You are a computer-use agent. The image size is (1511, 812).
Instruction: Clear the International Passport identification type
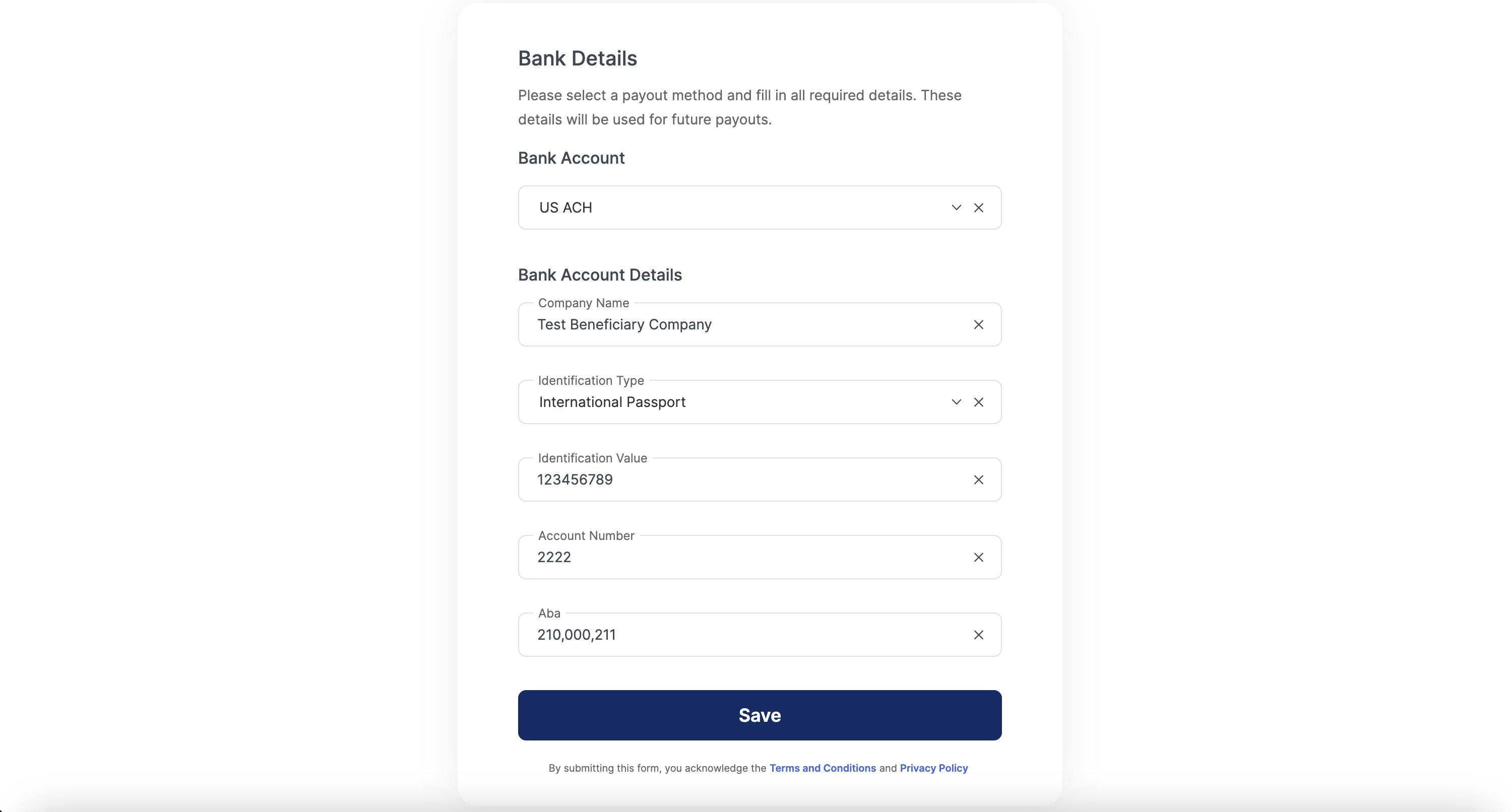pyautogui.click(x=978, y=402)
